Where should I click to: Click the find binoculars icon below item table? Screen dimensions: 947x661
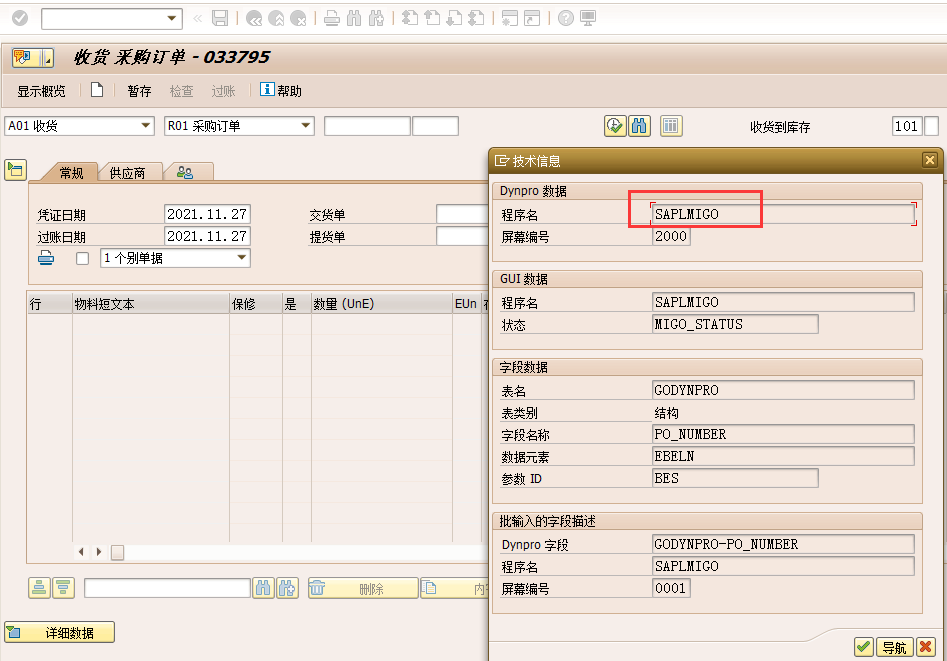point(263,588)
